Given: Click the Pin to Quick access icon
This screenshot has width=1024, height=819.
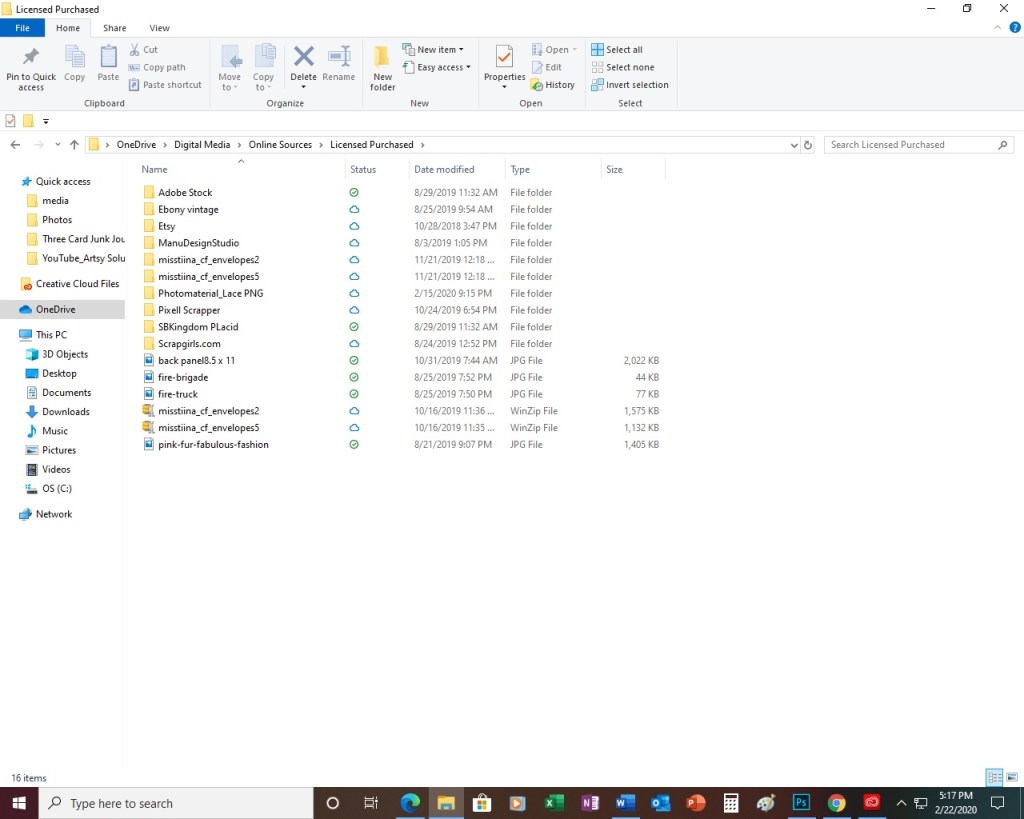Looking at the screenshot, I should 31,58.
